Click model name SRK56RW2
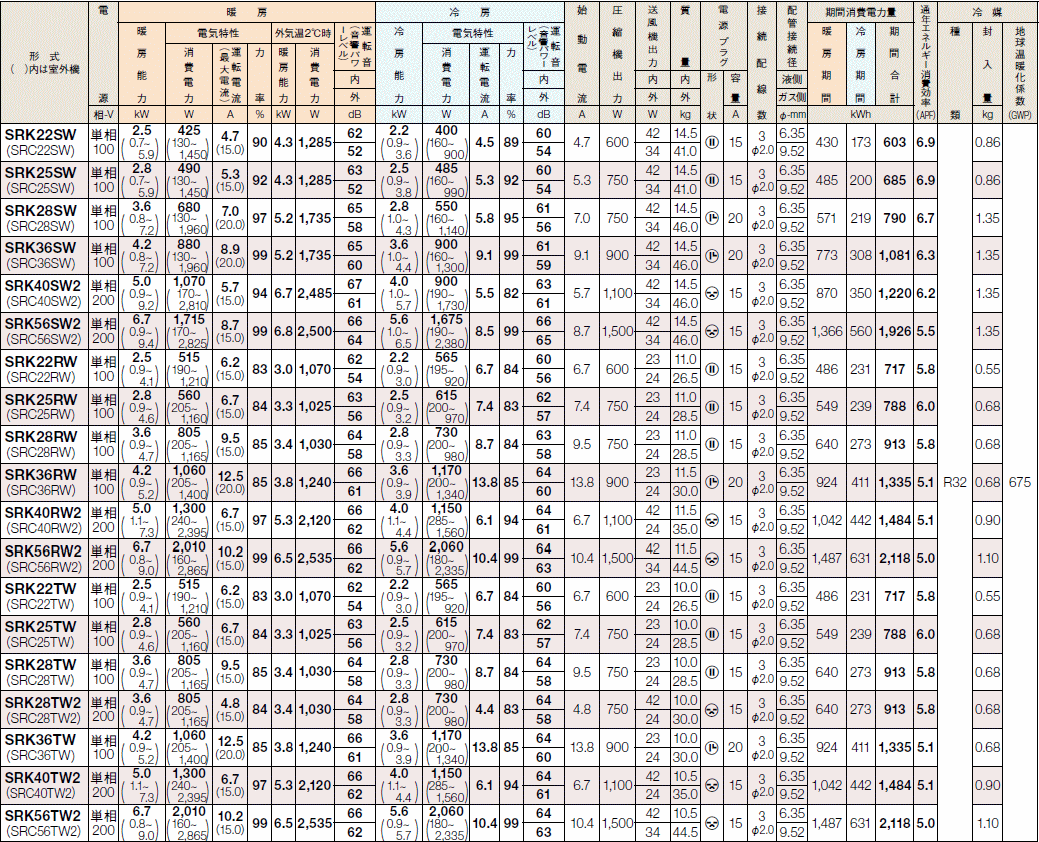Viewport: 1039px width, 842px height. (x=43, y=551)
